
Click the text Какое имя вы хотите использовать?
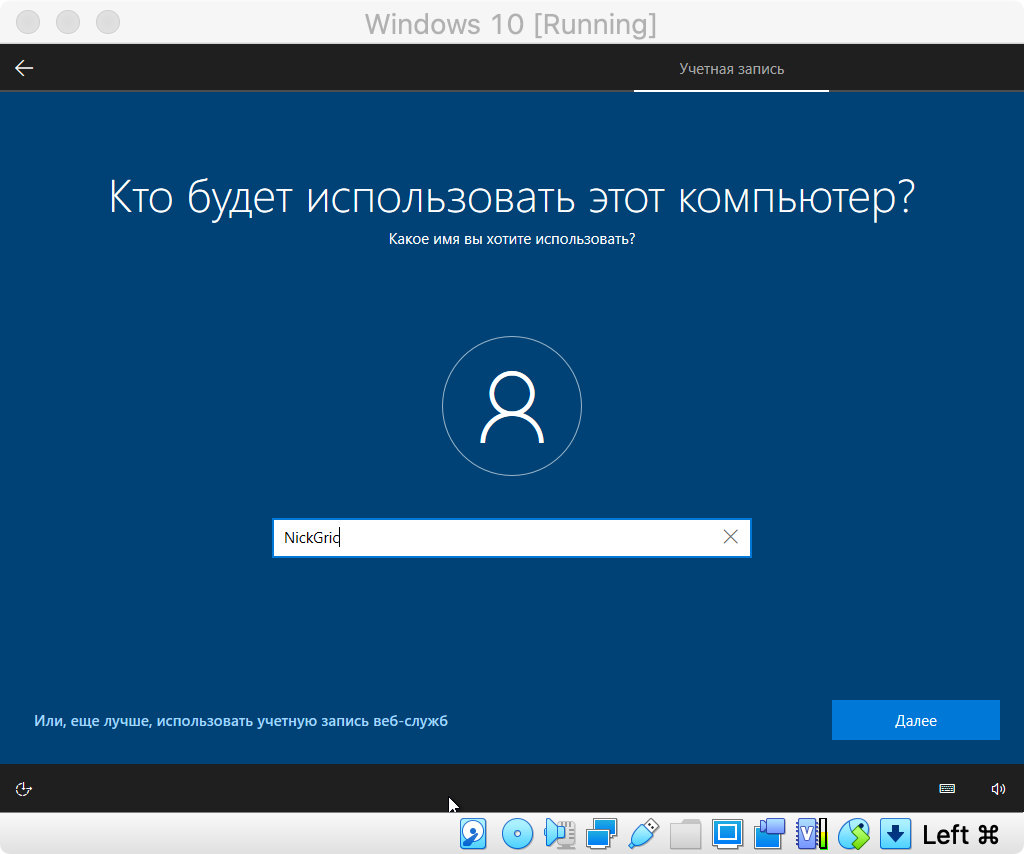pos(512,239)
